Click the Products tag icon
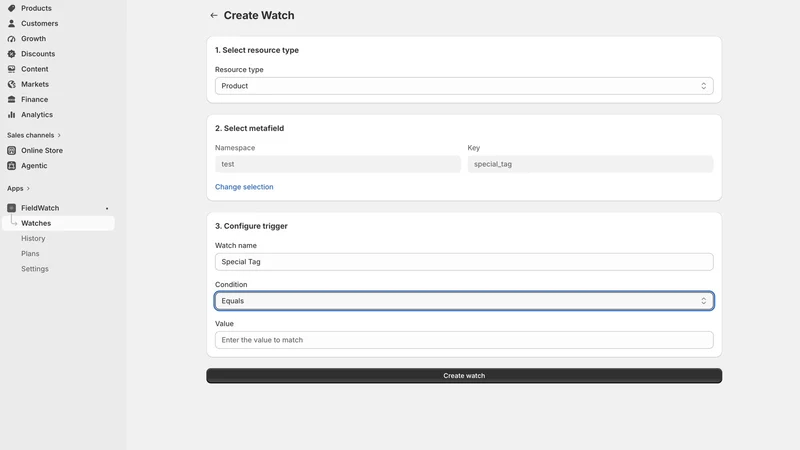 coord(11,8)
